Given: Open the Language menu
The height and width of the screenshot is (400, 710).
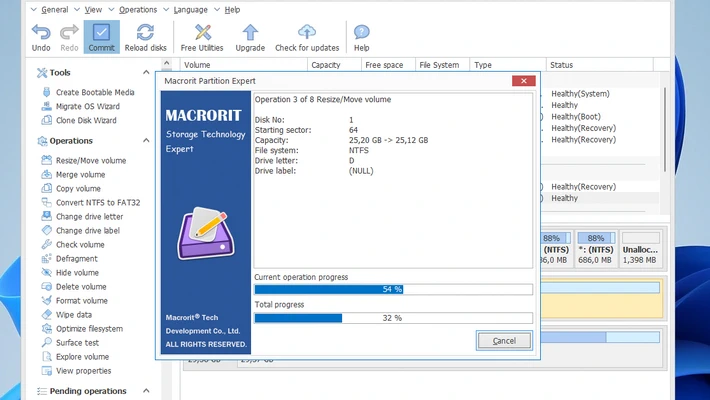Looking at the screenshot, I should (190, 10).
